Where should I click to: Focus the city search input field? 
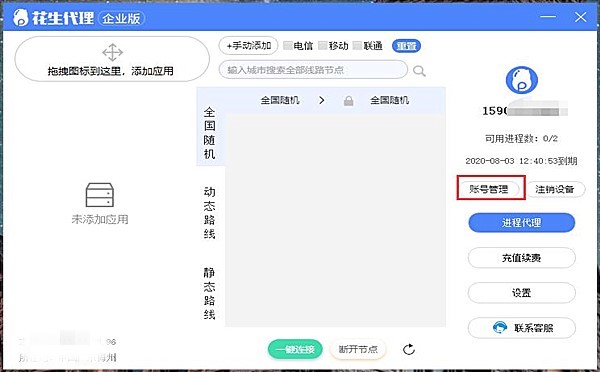pos(313,70)
